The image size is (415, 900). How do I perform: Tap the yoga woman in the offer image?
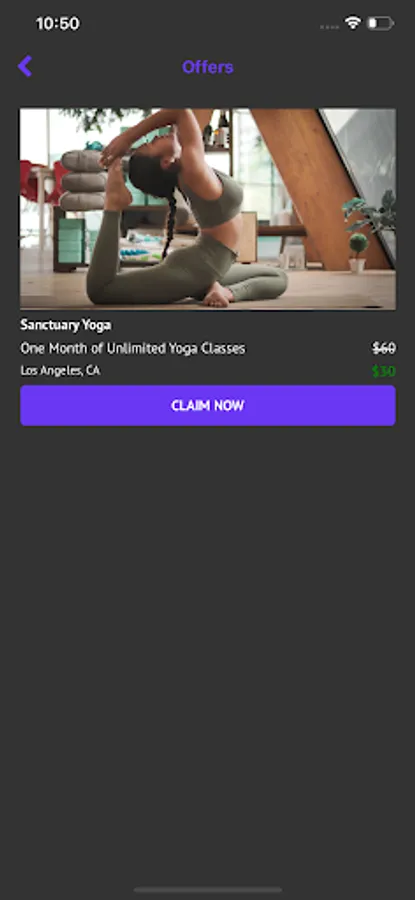(184, 212)
